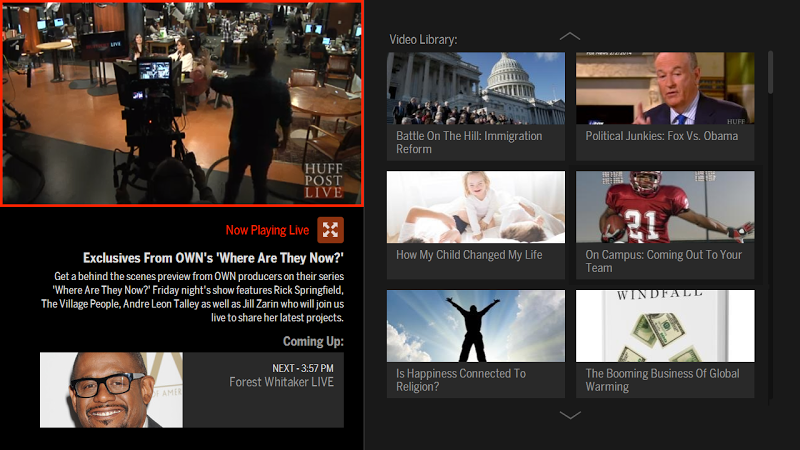Click the Now Playing Live label

click(x=267, y=230)
